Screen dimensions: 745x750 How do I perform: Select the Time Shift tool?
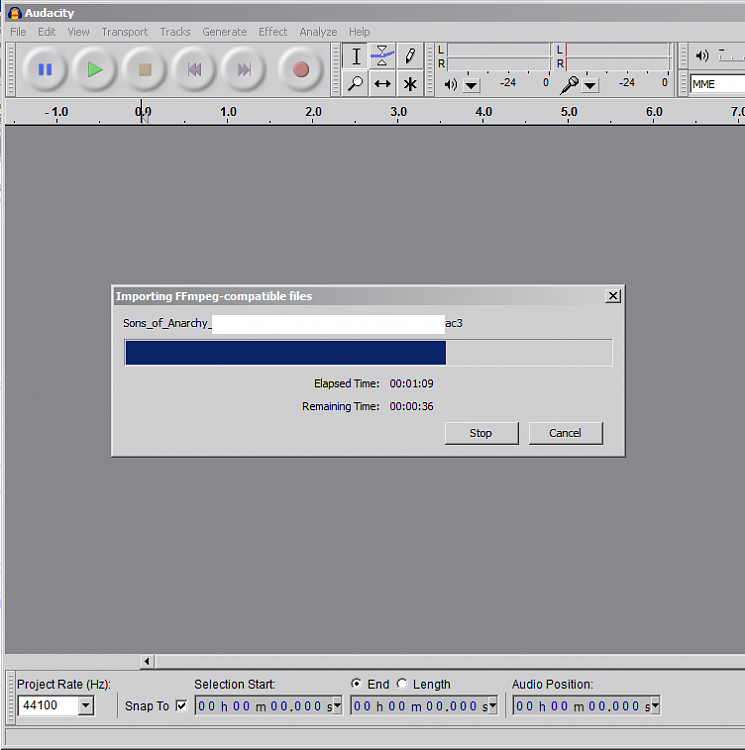point(382,84)
